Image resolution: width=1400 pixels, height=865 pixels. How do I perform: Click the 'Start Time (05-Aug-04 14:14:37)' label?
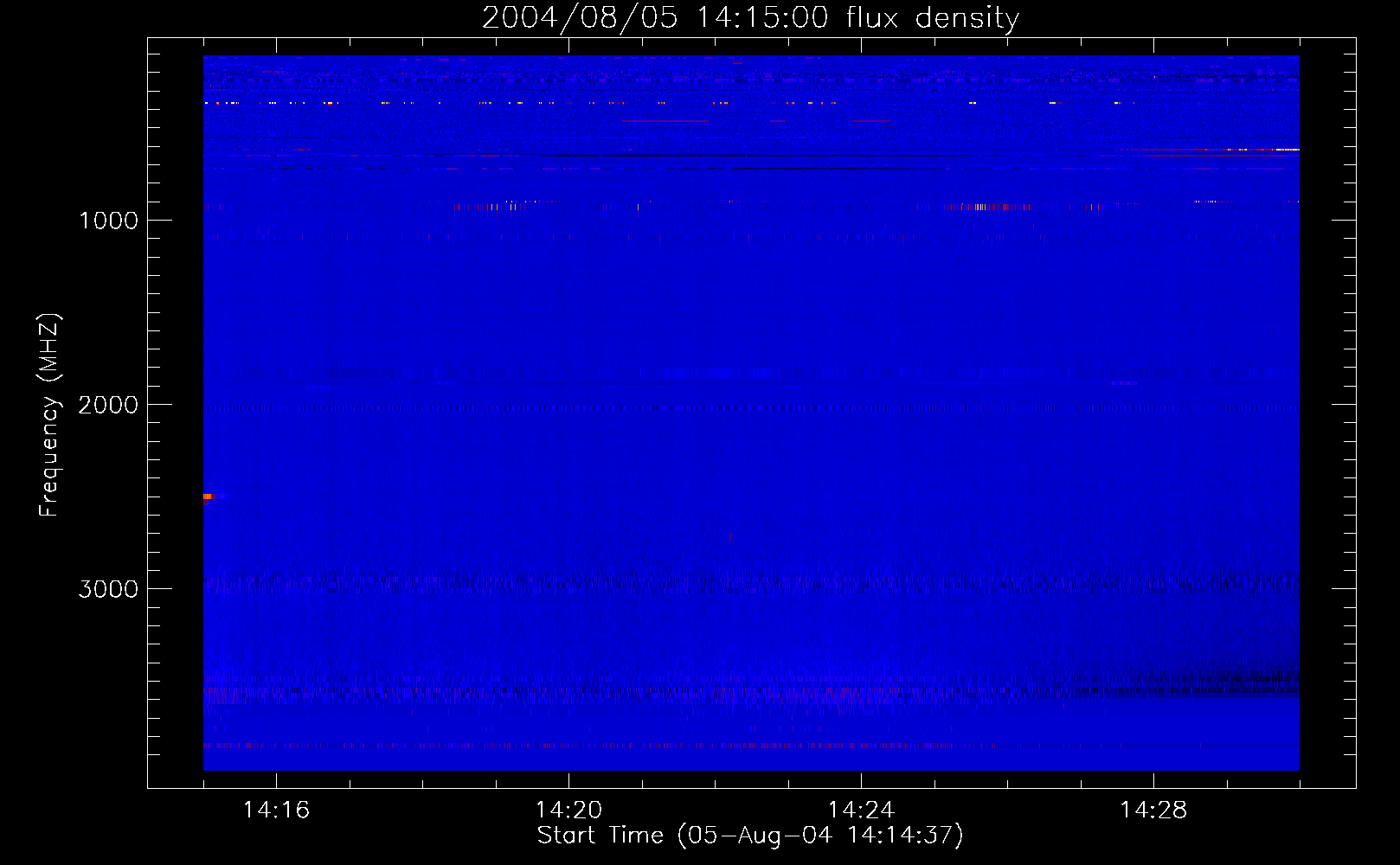(x=750, y=836)
